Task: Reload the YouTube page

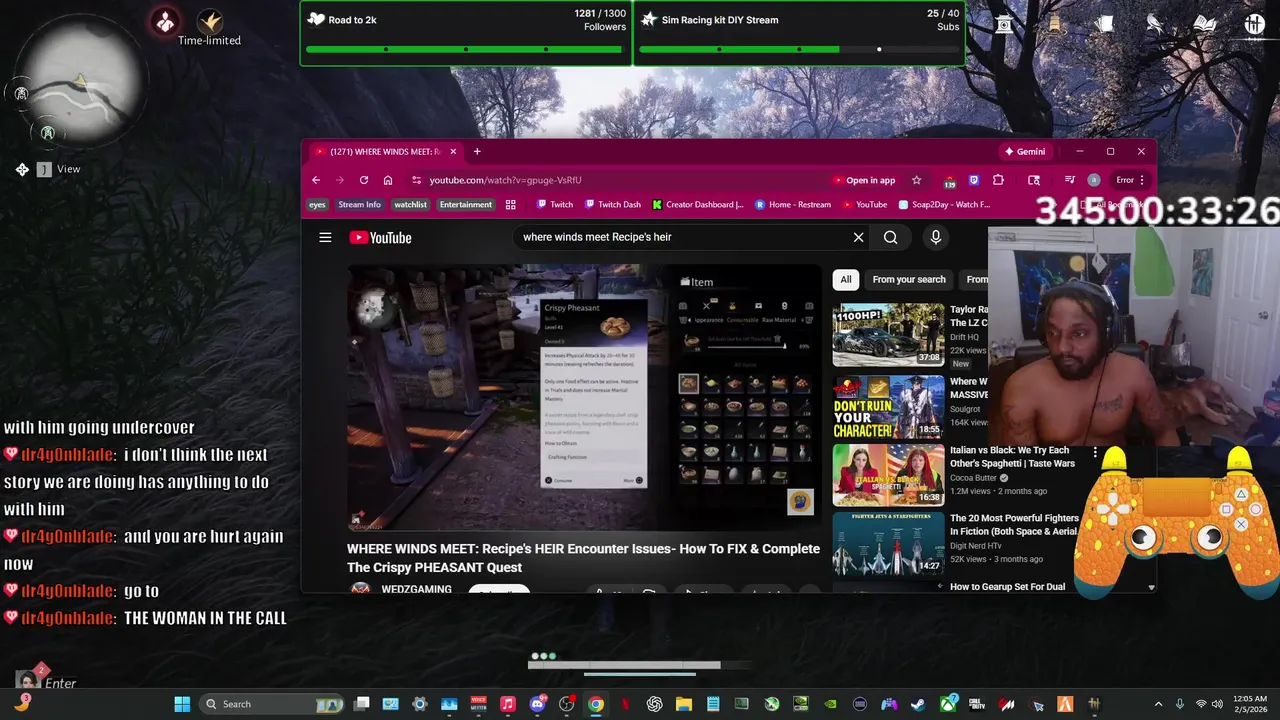Action: (x=364, y=180)
